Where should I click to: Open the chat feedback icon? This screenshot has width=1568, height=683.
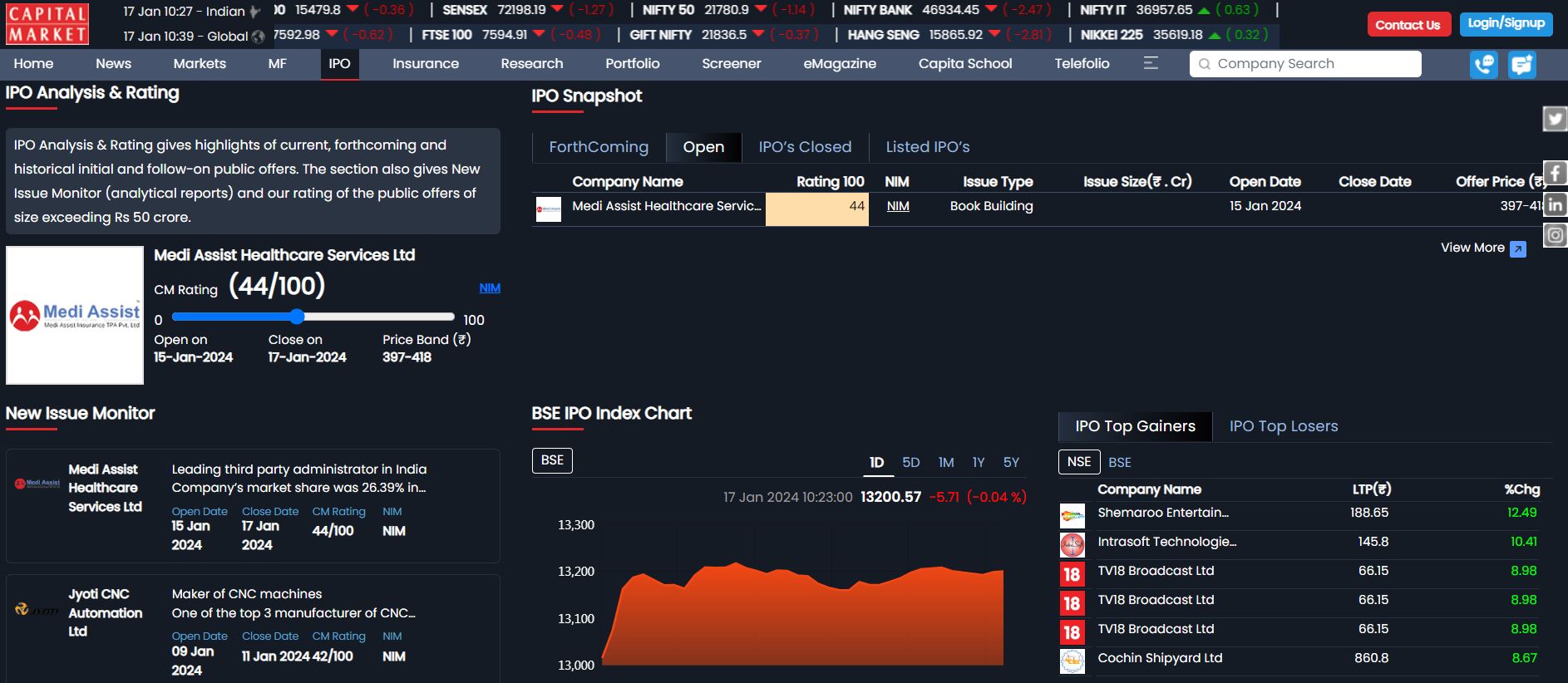pyautogui.click(x=1522, y=64)
